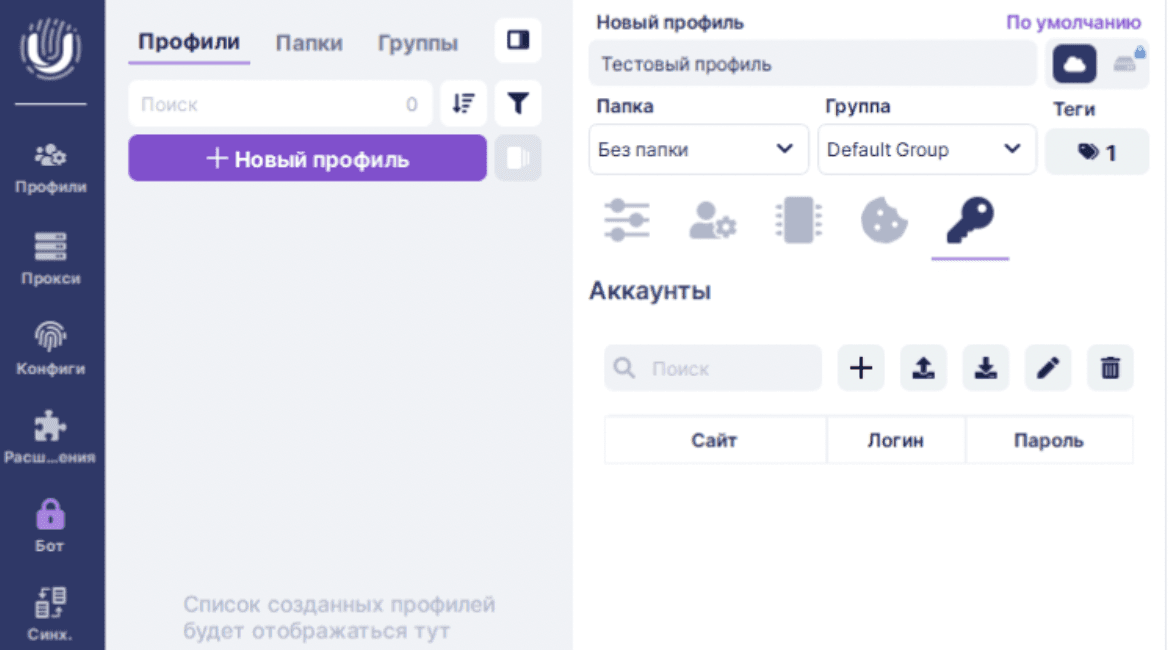The width and height of the screenshot is (1170, 651).
Task: Select the locked local storage option
Action: [x=1127, y=62]
